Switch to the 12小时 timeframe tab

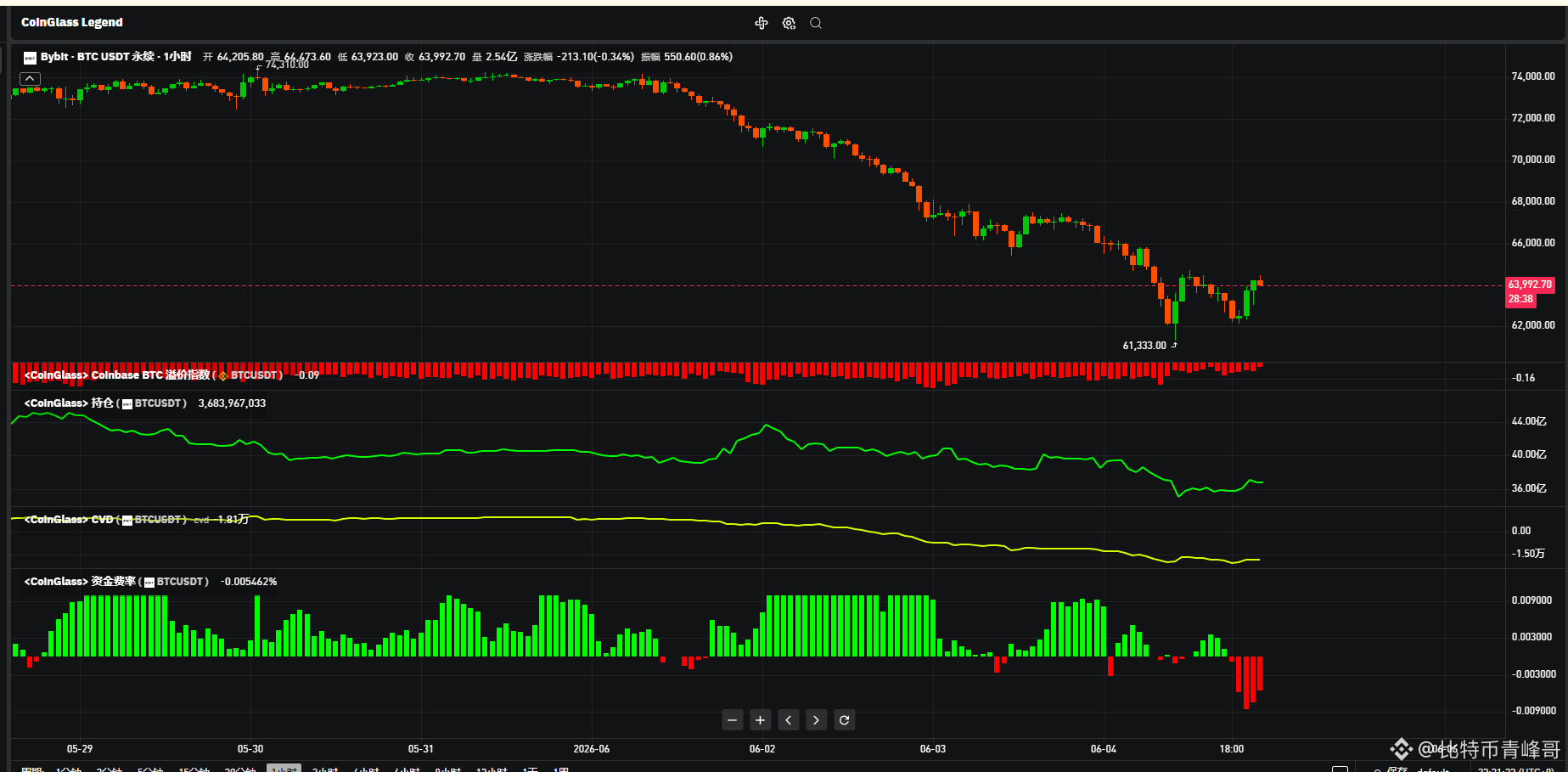[492, 769]
